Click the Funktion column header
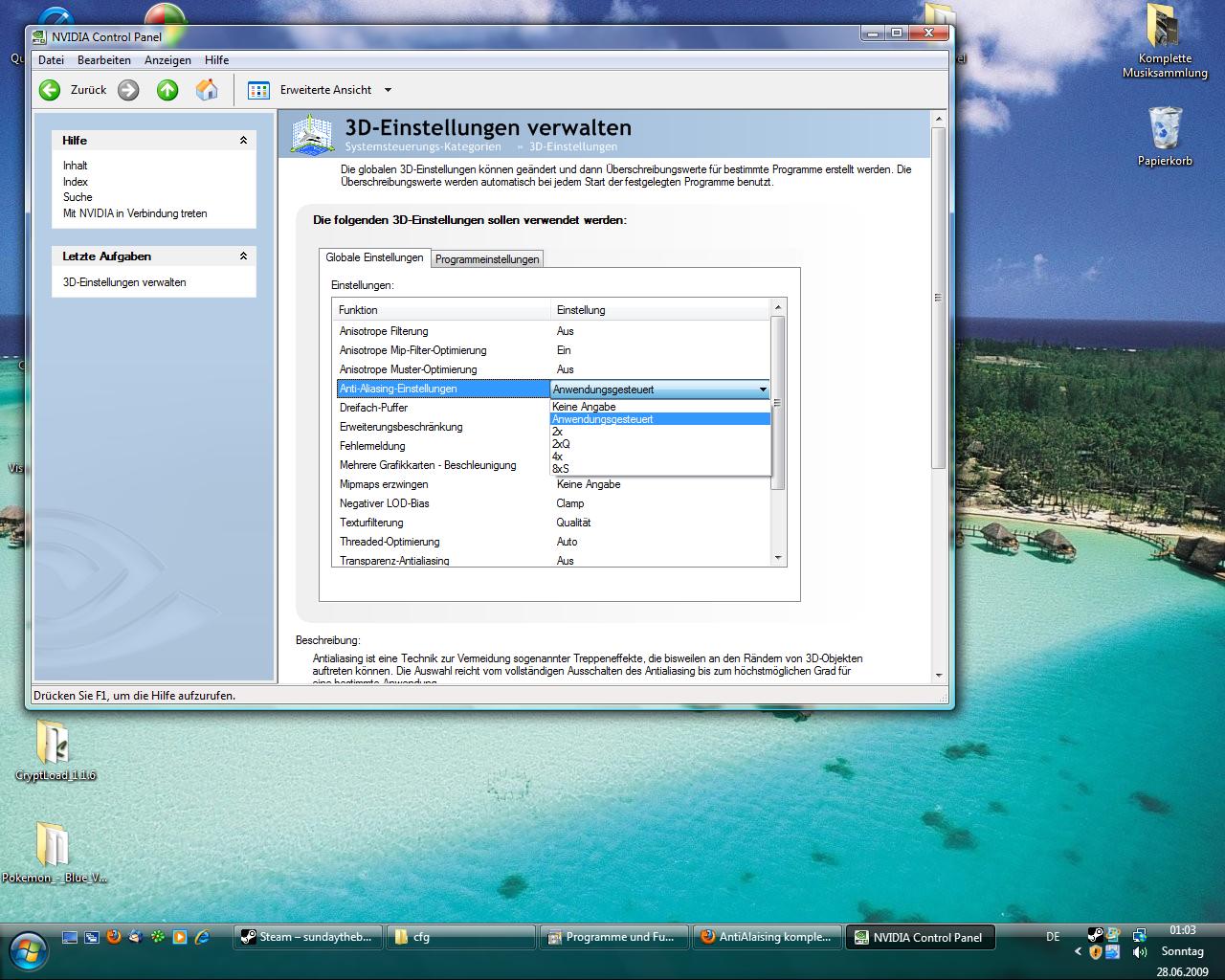This screenshot has height=980, width=1225. (441, 310)
